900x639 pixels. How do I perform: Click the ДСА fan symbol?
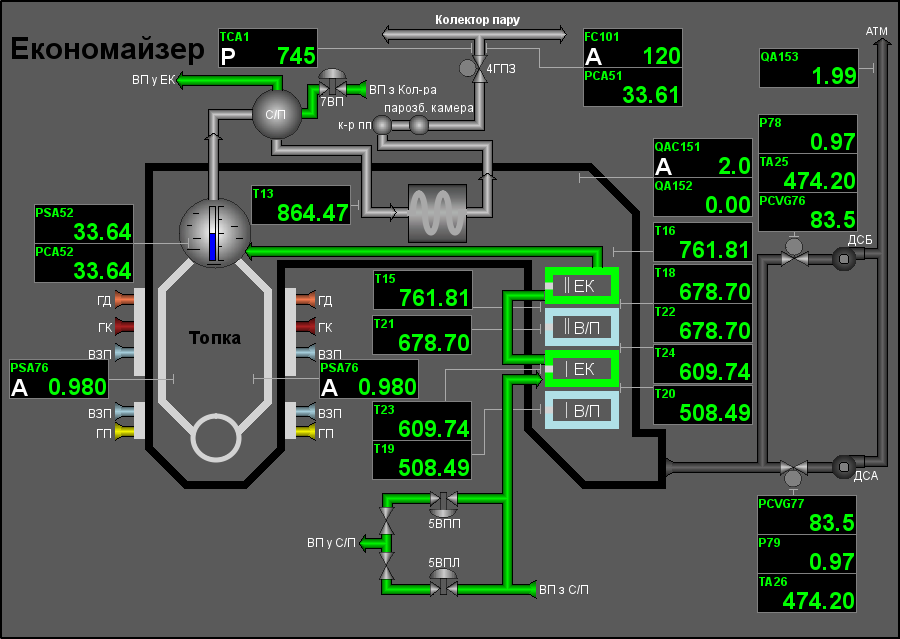(844, 467)
